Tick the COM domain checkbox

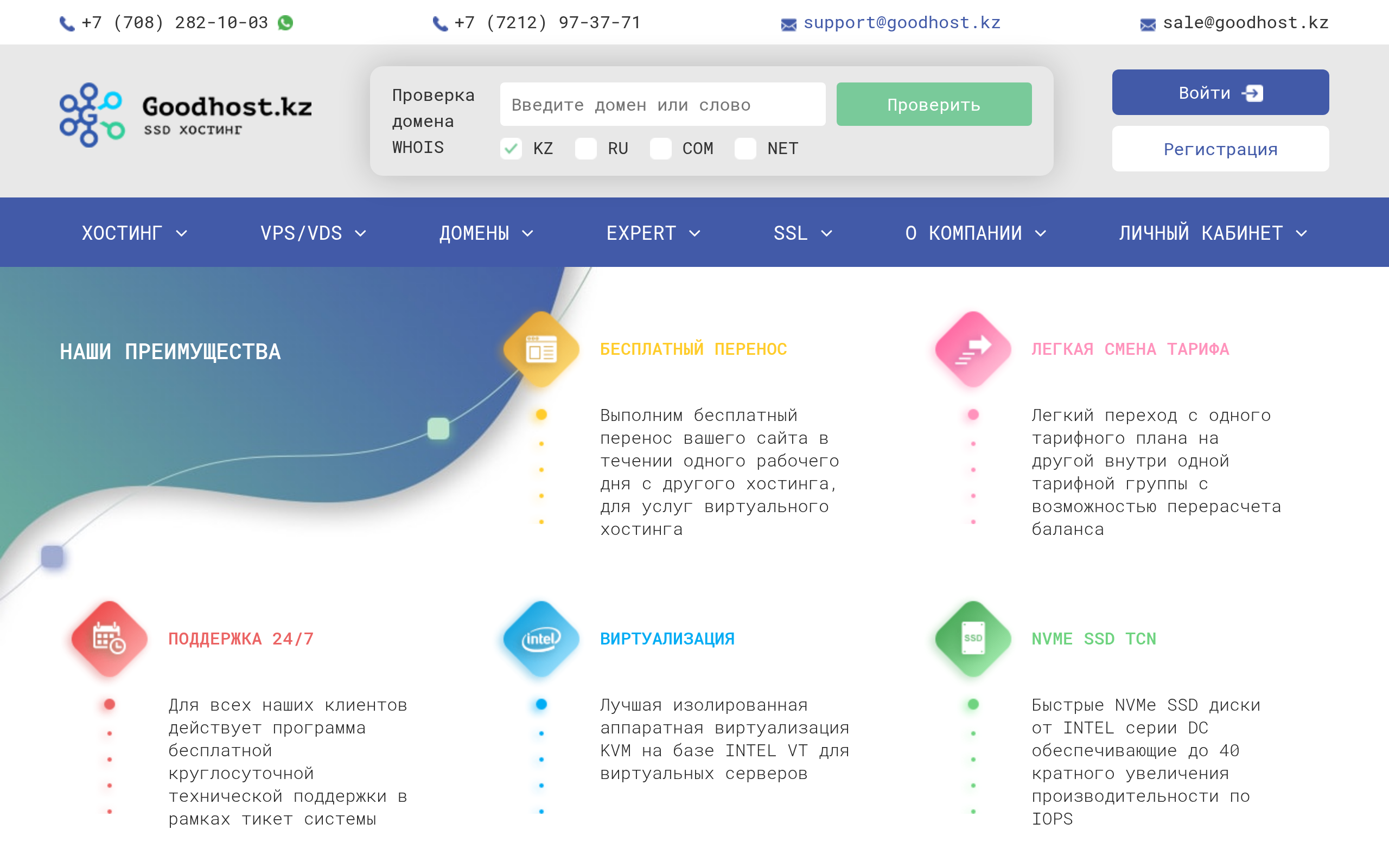click(x=661, y=149)
